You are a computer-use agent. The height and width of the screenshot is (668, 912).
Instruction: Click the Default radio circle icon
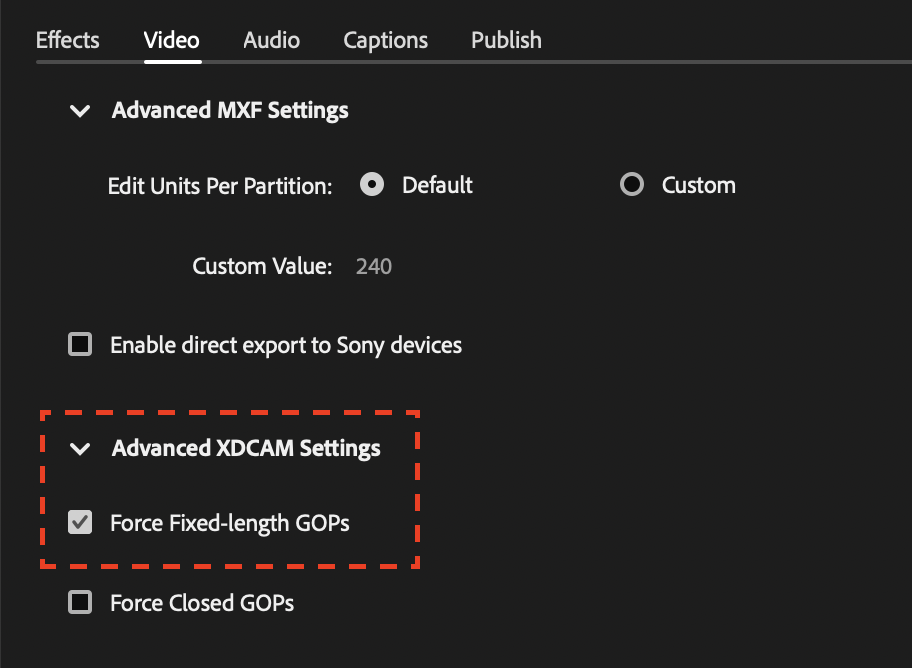coord(371,184)
